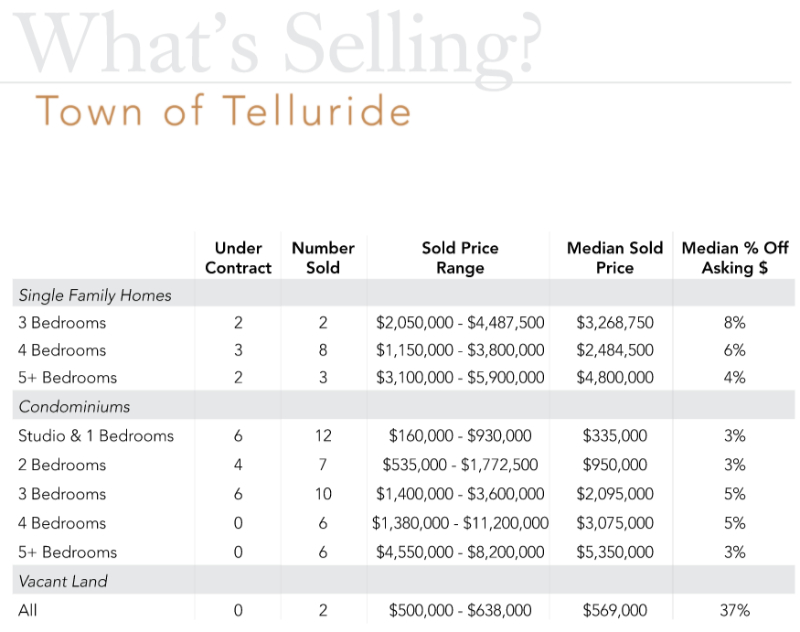Select the "Number Sold" column header
The height and width of the screenshot is (632, 800).
[x=323, y=258]
